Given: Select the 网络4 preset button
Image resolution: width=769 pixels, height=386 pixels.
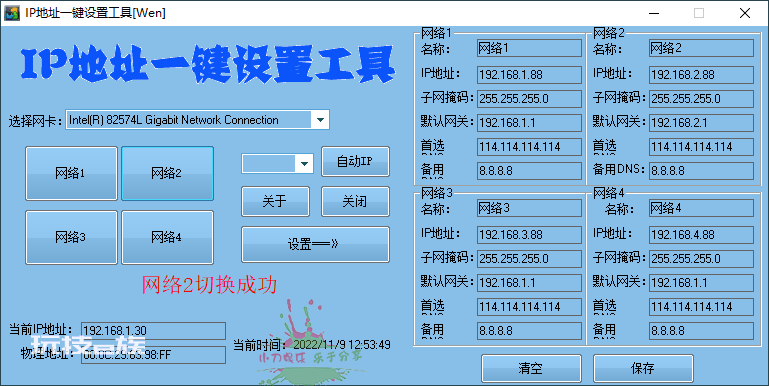Looking at the screenshot, I should [167, 237].
